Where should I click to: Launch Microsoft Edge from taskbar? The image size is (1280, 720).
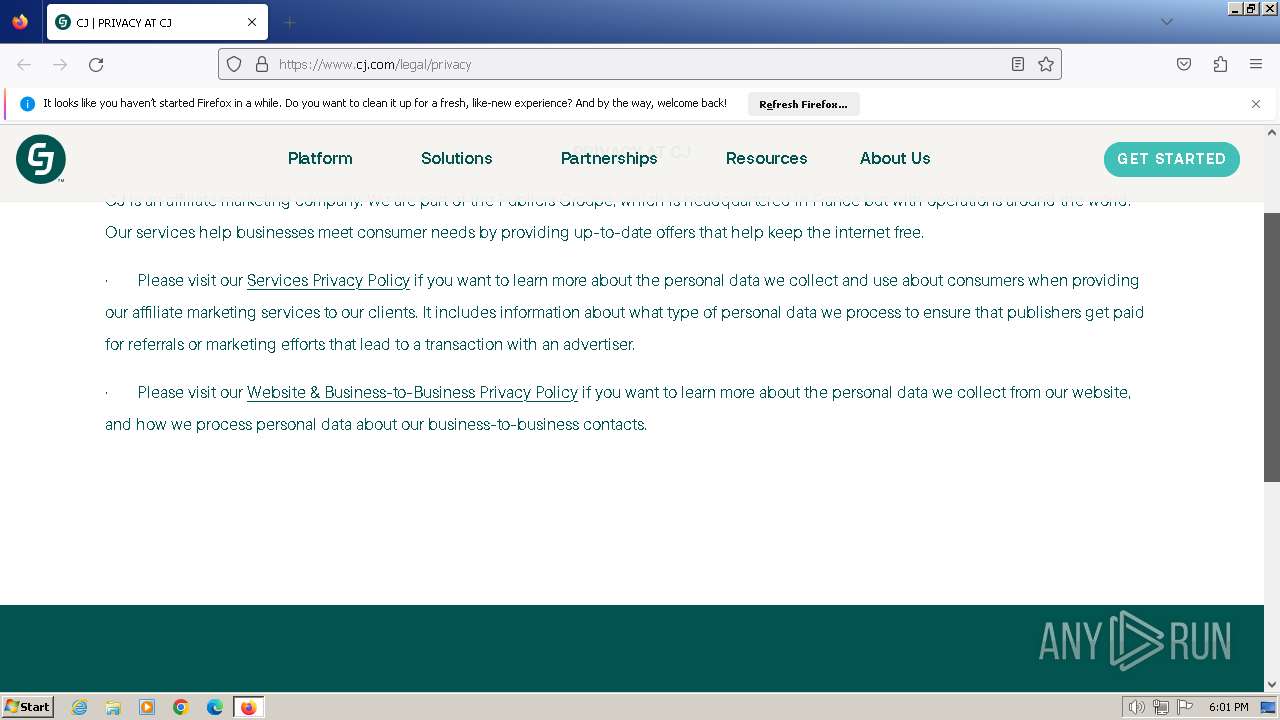click(x=215, y=707)
